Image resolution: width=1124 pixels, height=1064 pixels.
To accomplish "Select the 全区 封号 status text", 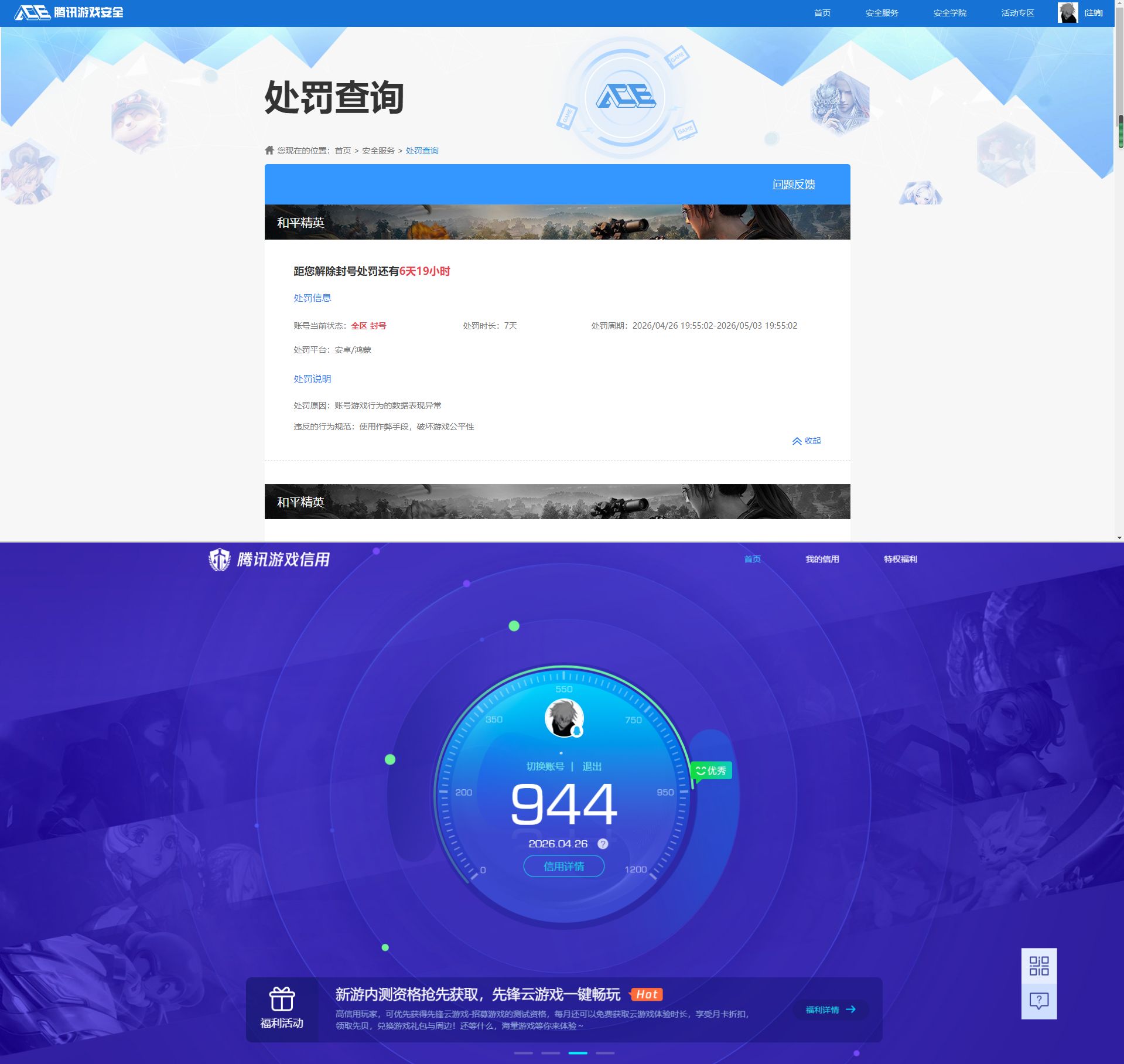I will pos(368,326).
